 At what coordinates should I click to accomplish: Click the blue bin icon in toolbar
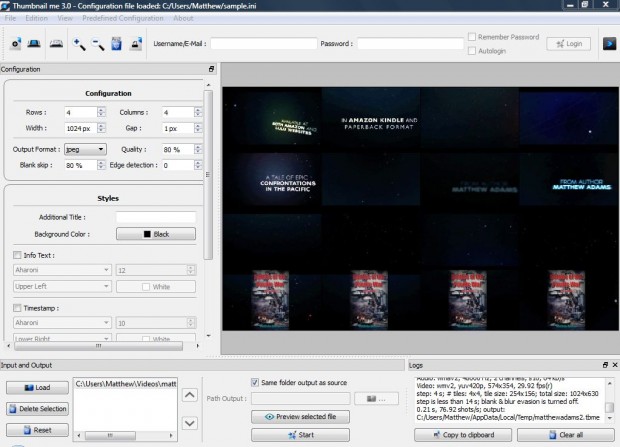[x=116, y=44]
